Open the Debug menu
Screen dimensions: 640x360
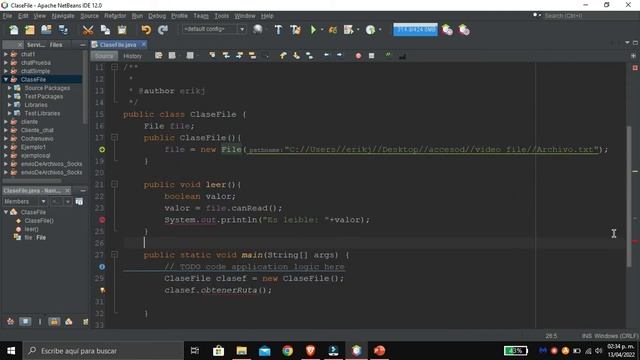pyautogui.click(x=157, y=16)
